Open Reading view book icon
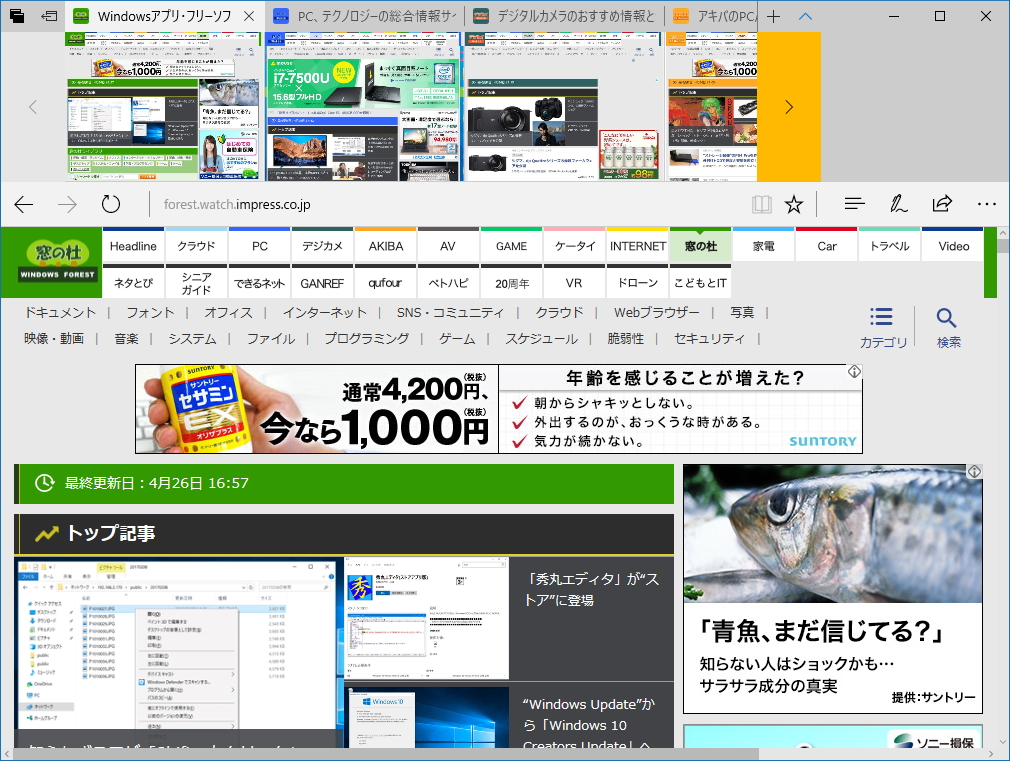 click(x=761, y=205)
